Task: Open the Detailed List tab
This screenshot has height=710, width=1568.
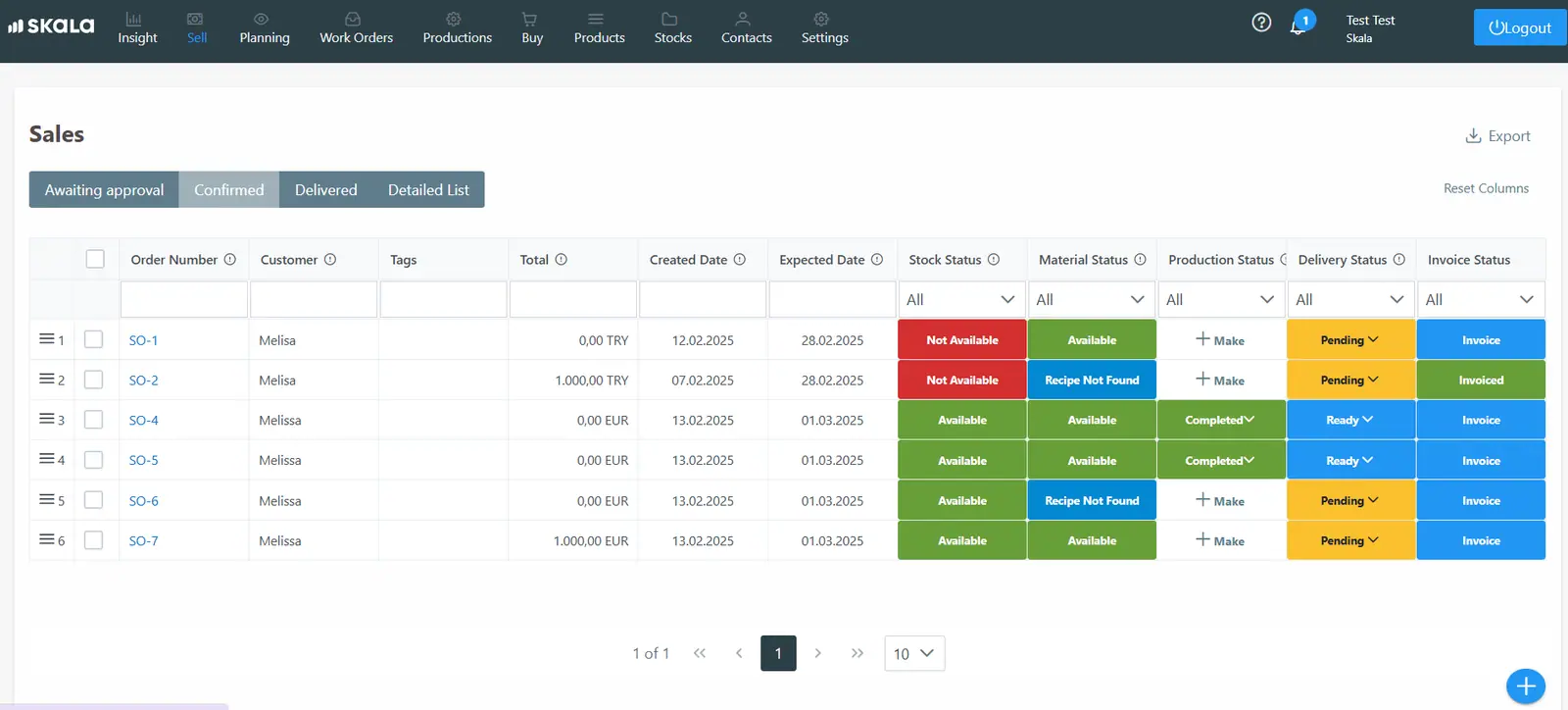Action: (x=428, y=189)
